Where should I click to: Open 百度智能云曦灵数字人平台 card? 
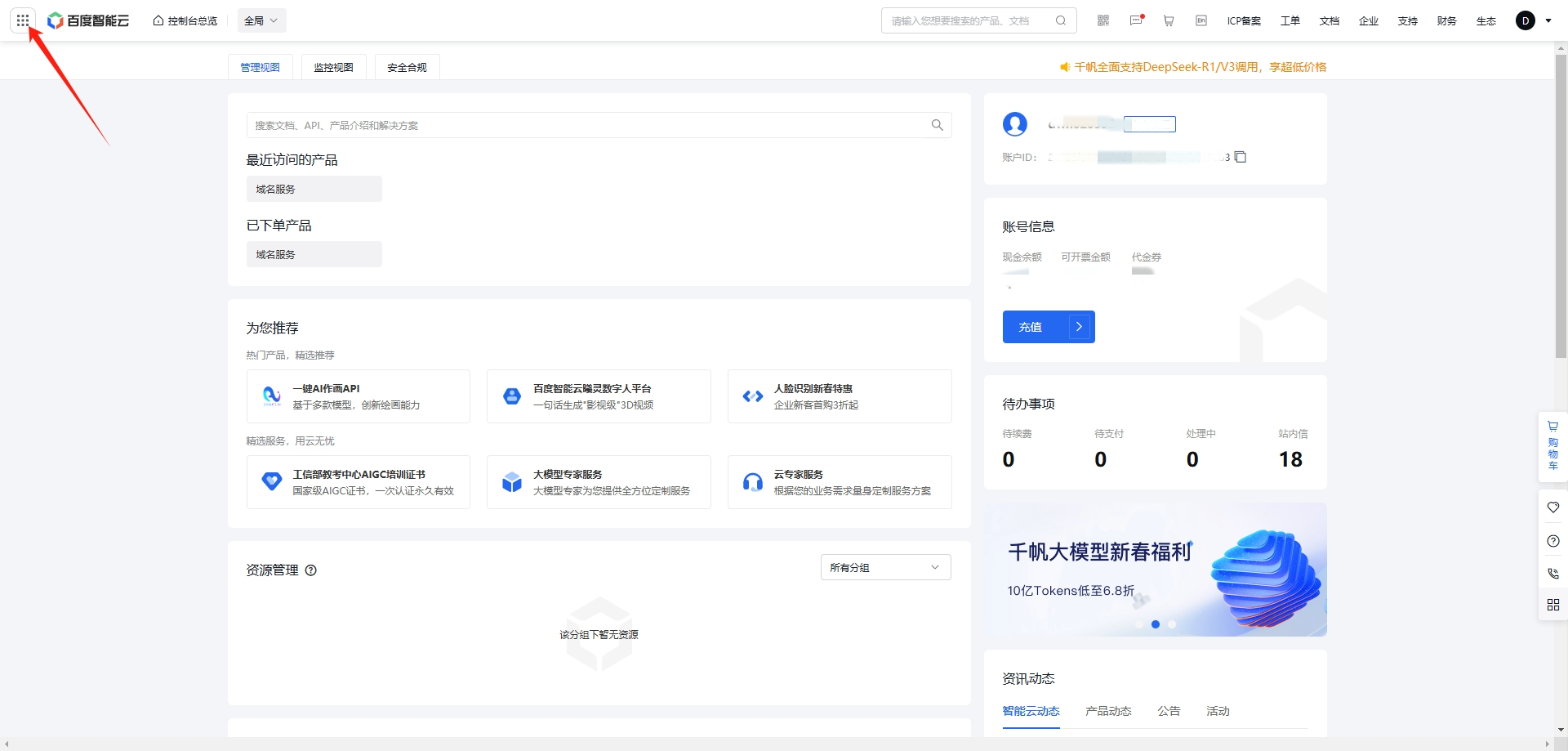click(599, 396)
